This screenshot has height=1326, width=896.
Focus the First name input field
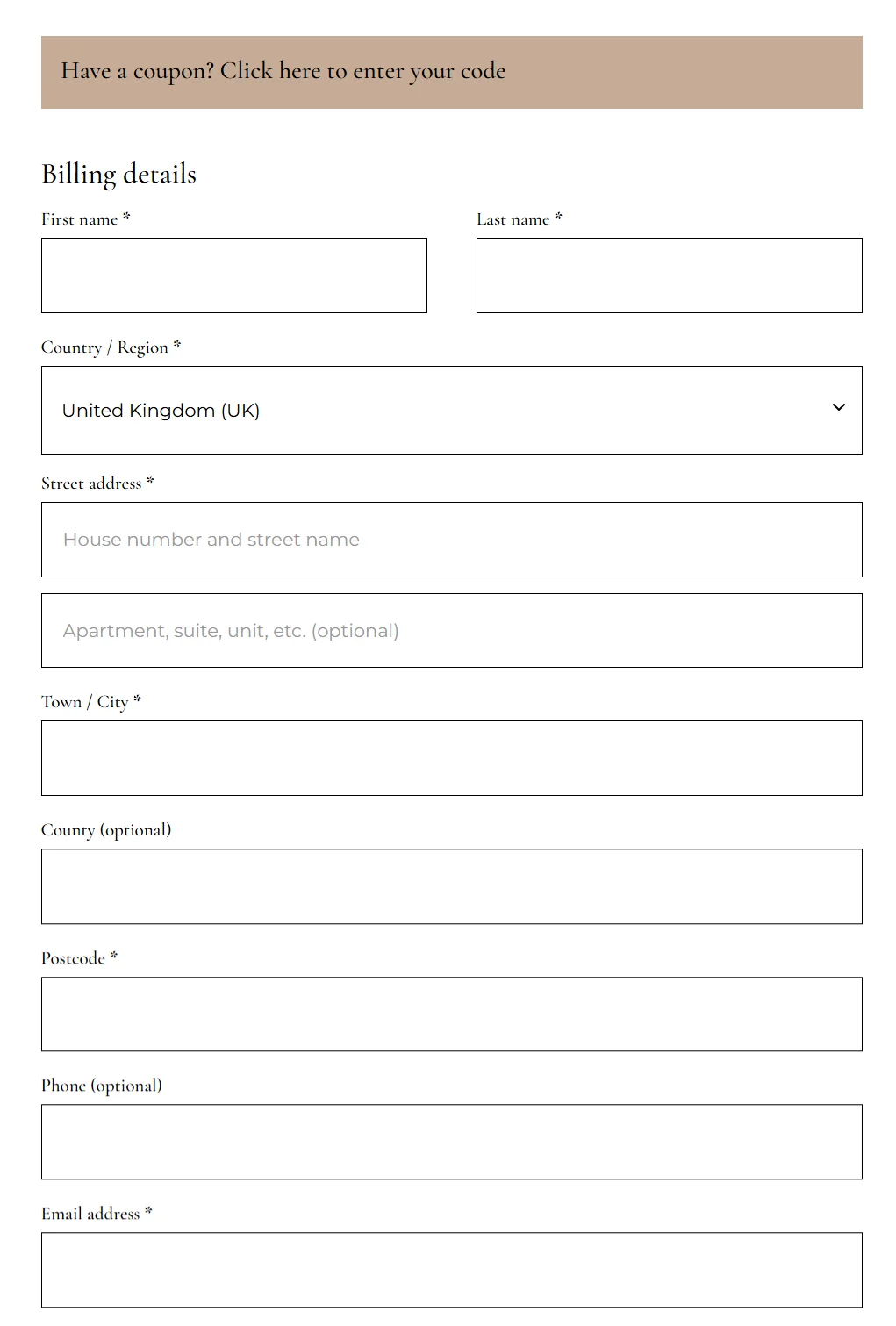(x=233, y=276)
